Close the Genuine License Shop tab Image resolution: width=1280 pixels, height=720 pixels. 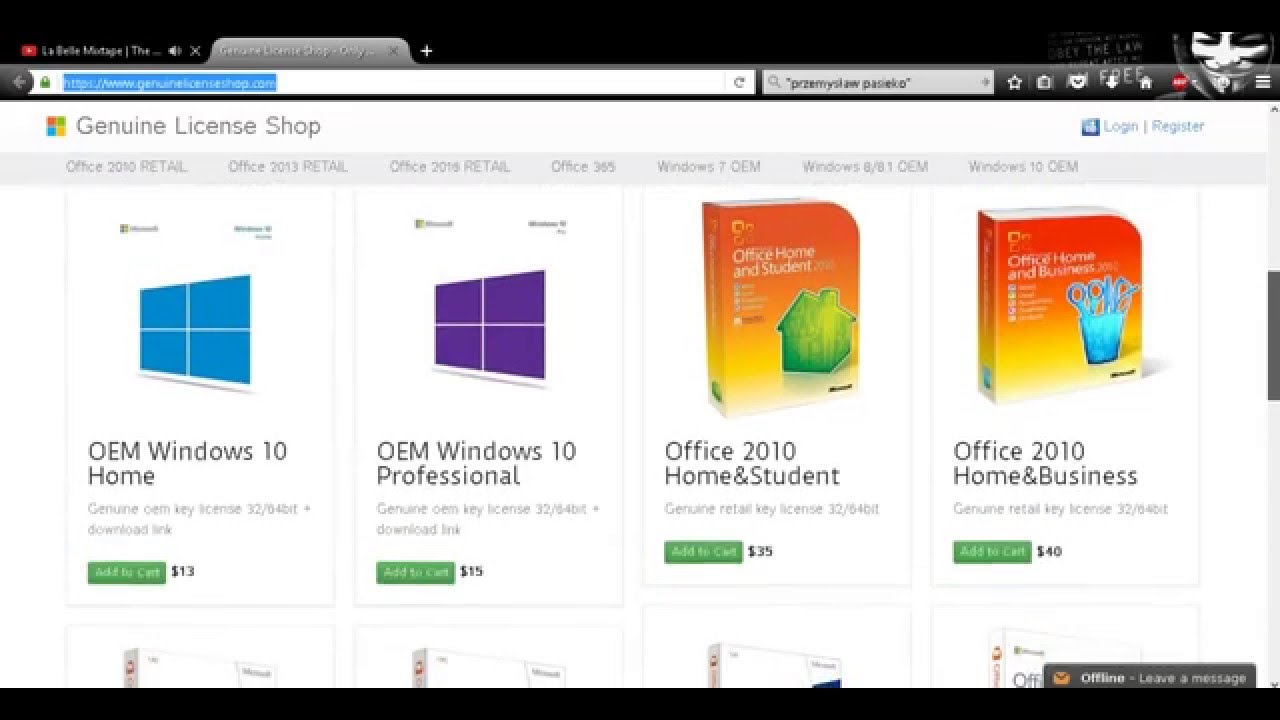pyautogui.click(x=394, y=50)
